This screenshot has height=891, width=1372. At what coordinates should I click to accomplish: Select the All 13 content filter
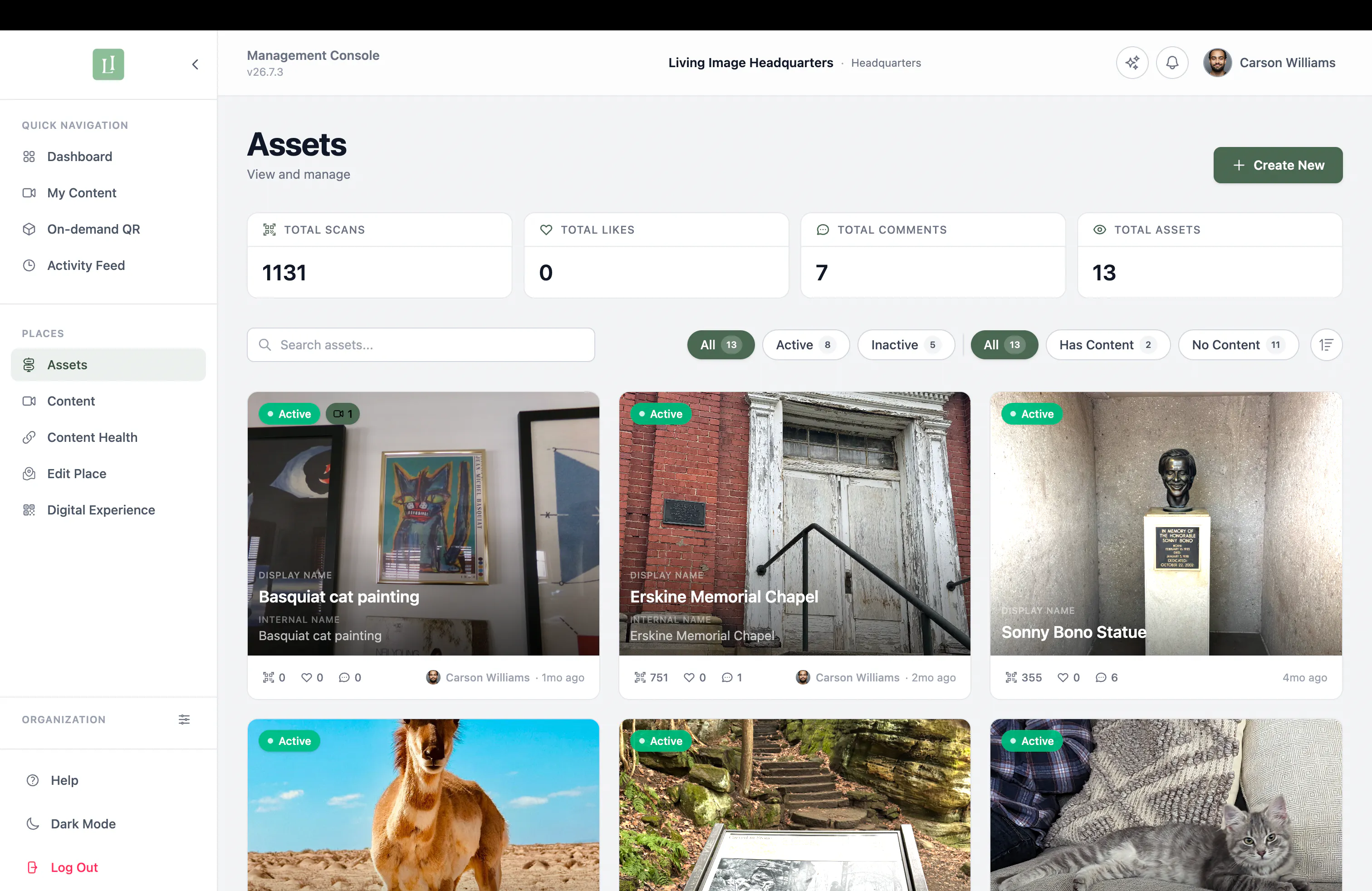(x=1004, y=345)
